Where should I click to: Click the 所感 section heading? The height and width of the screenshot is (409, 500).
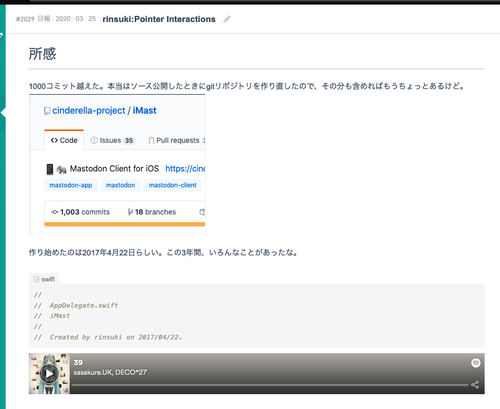point(42,54)
